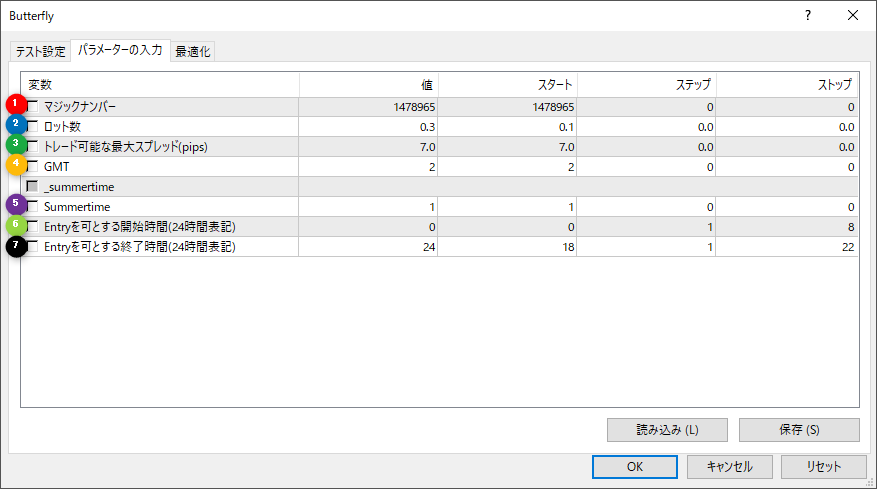Switch to the テスト設定 tab
877x489 pixels.
40,51
